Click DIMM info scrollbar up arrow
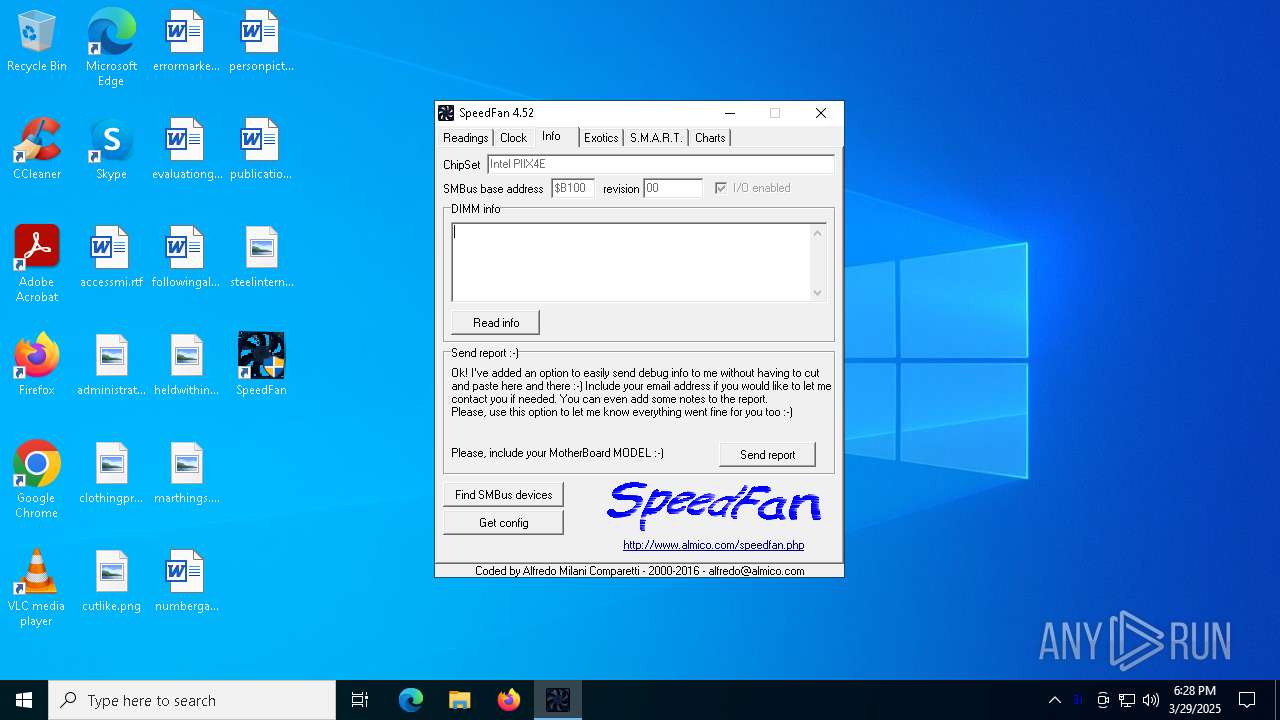 click(818, 233)
